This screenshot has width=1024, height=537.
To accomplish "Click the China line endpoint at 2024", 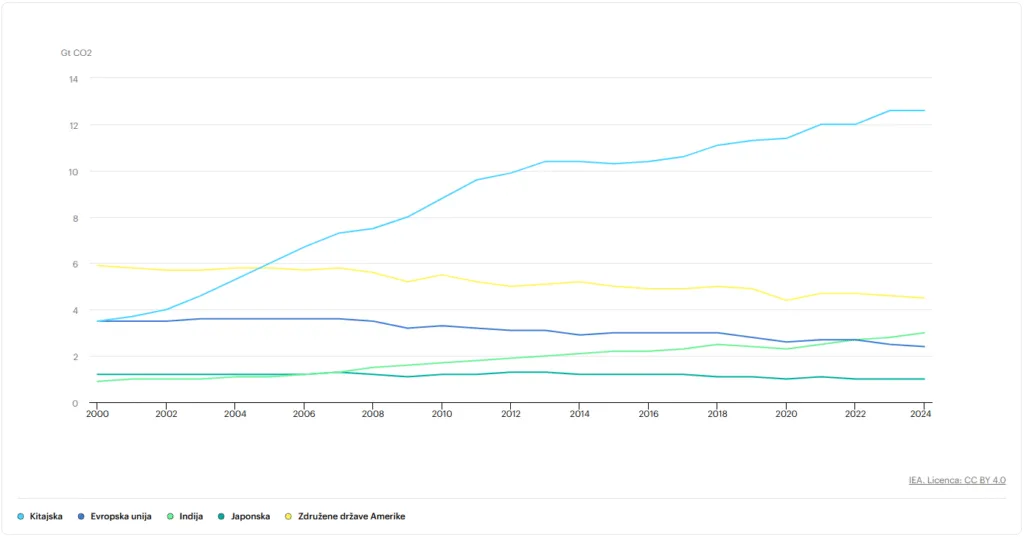I will [924, 110].
